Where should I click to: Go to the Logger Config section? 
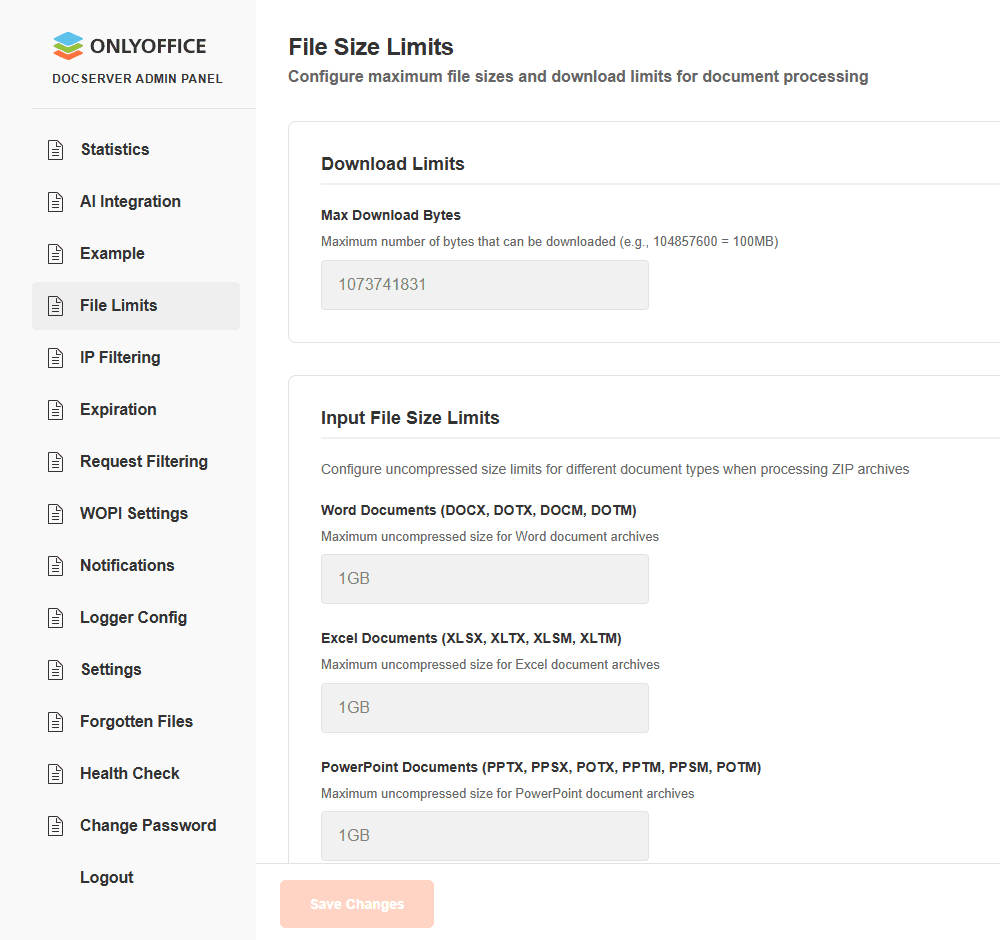coord(133,618)
